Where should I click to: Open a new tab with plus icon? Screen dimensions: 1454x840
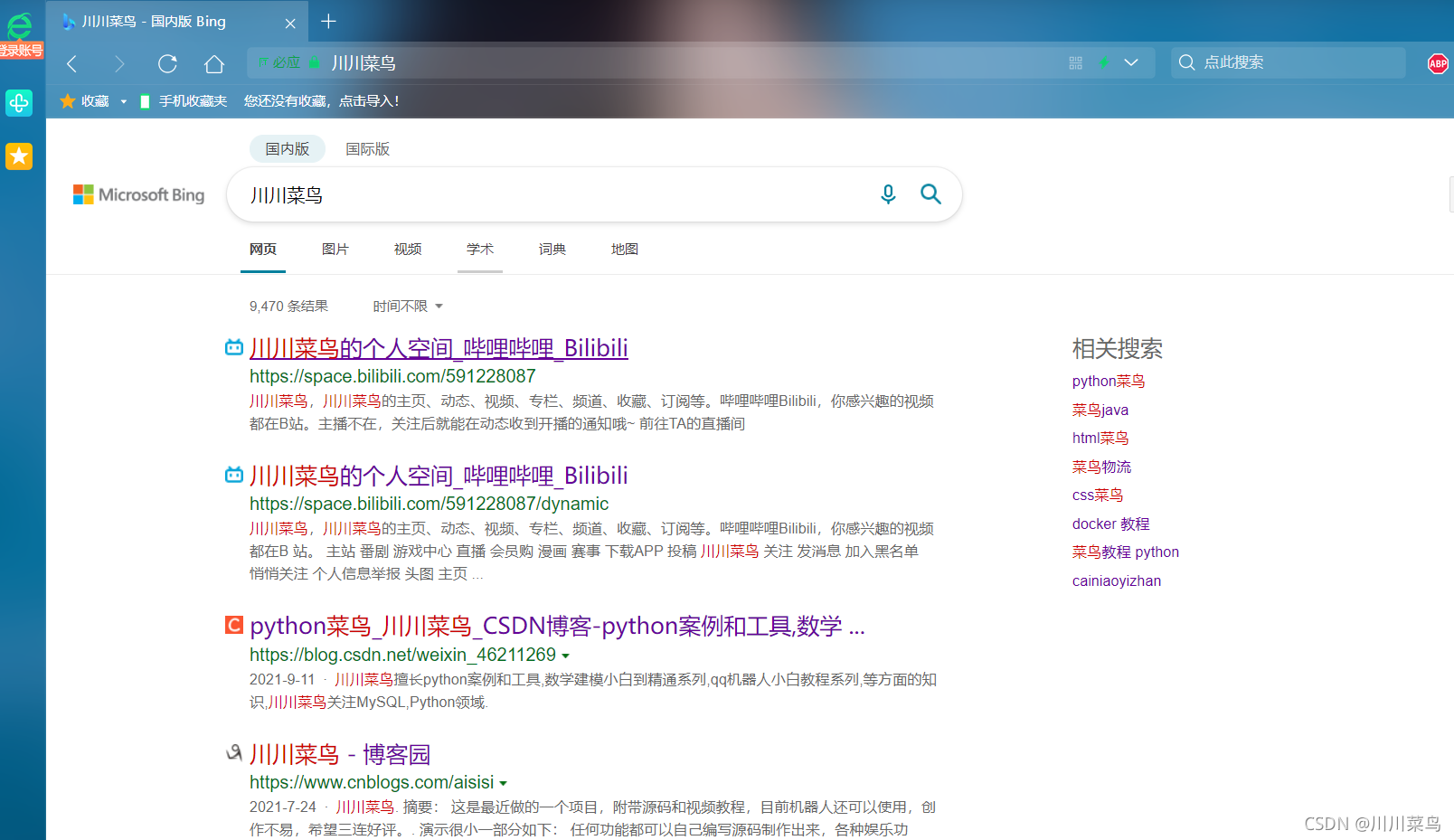tap(329, 21)
